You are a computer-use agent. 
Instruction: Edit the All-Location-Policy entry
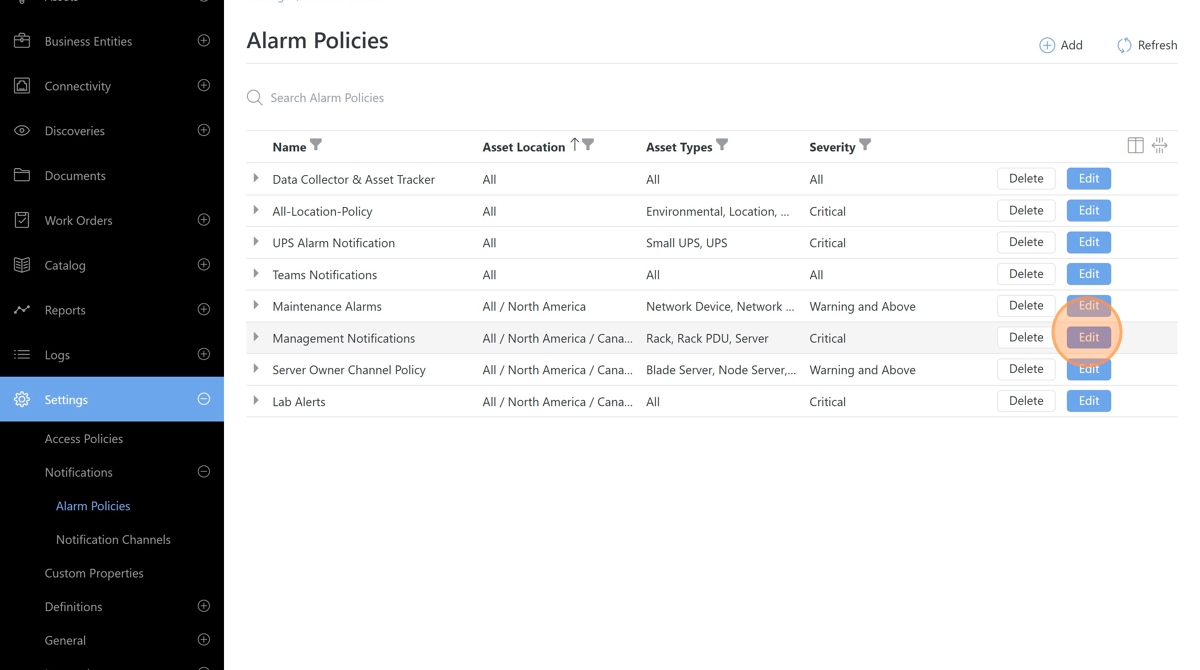[x=1088, y=211]
